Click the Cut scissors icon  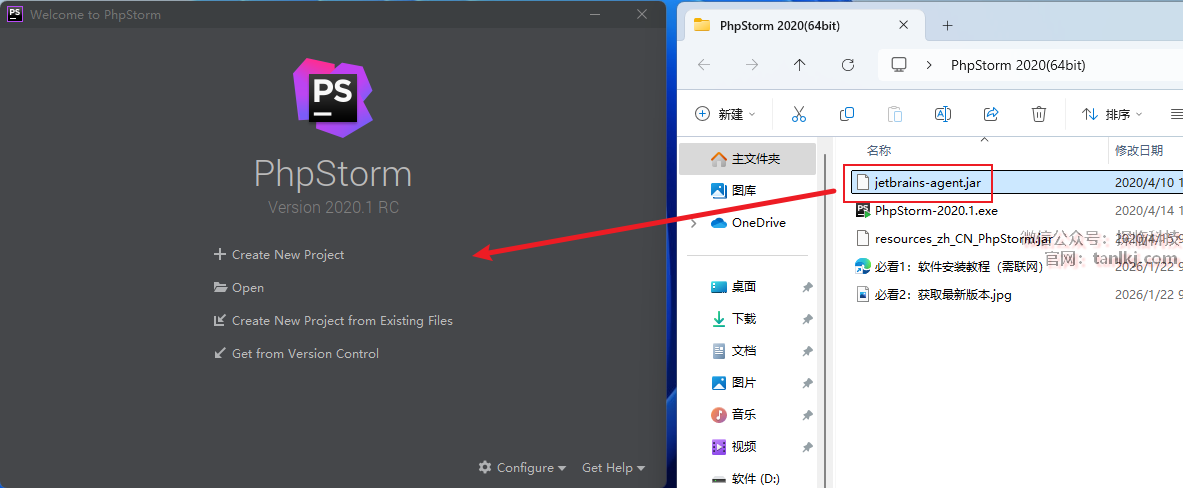tap(799, 114)
